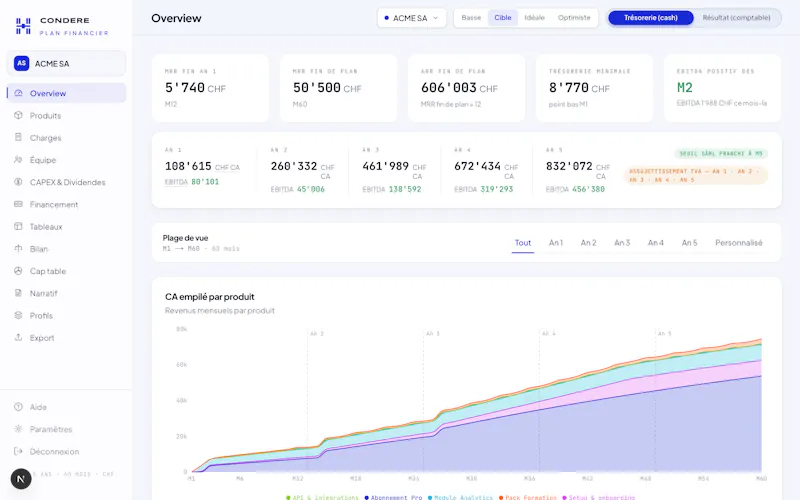The width and height of the screenshot is (800, 500).
Task: Click the Équipe people icon
Action: tap(18, 160)
